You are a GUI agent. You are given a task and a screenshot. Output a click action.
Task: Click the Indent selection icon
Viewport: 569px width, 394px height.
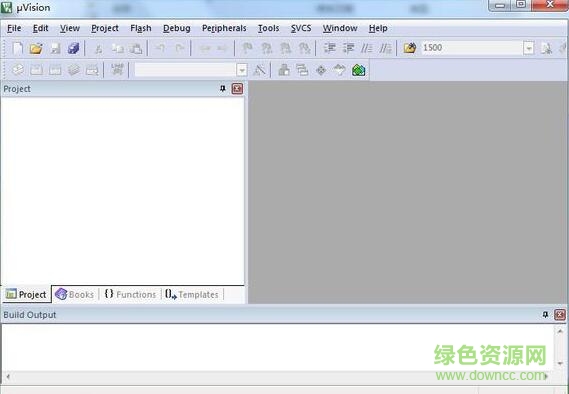(329, 48)
